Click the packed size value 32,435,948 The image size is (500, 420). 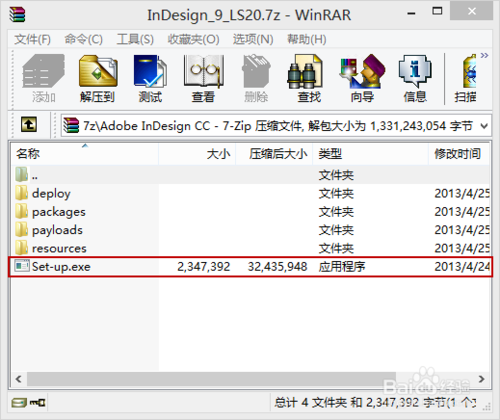[277, 267]
